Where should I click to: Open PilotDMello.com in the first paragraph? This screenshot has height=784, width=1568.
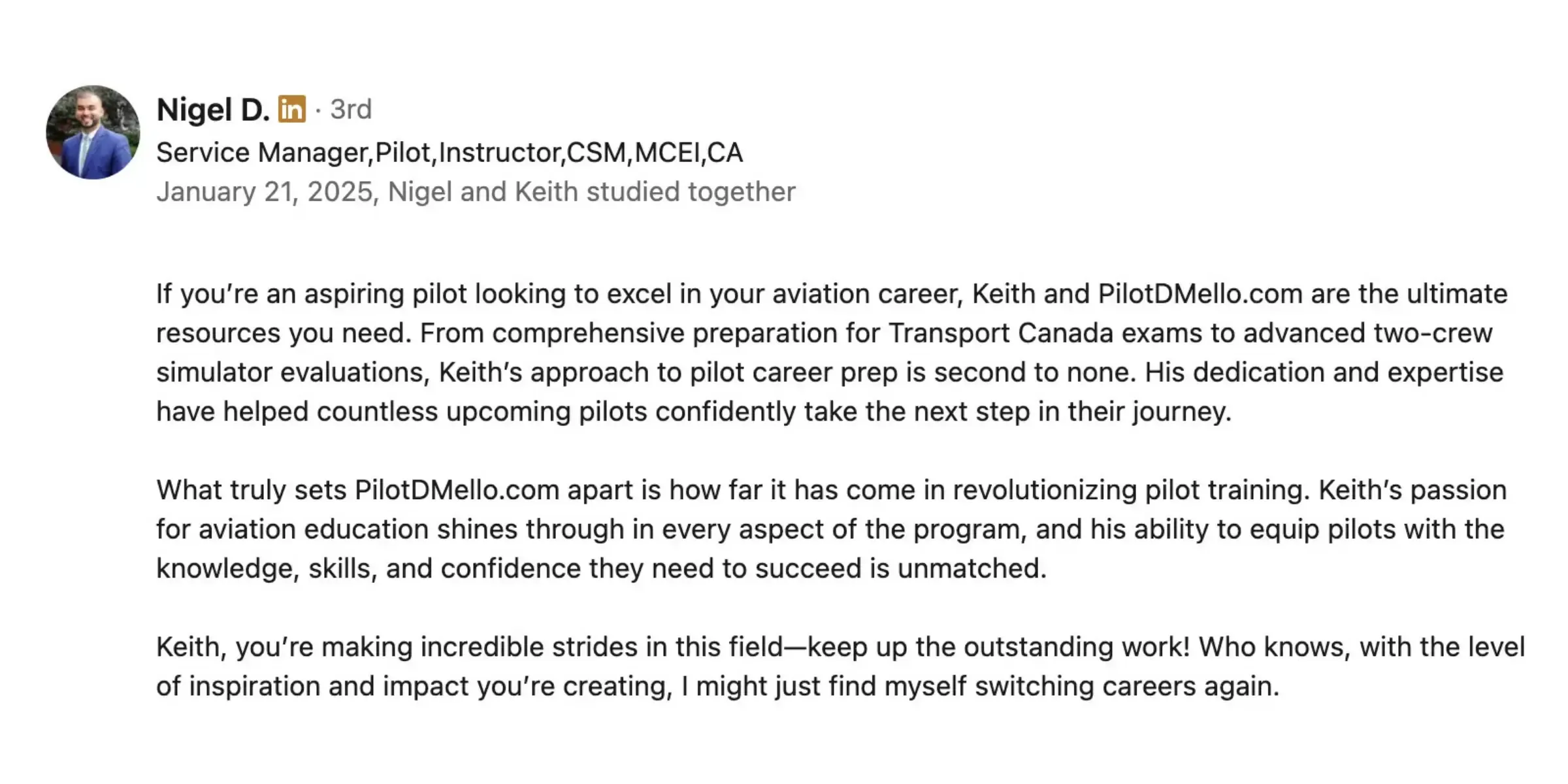1200,294
